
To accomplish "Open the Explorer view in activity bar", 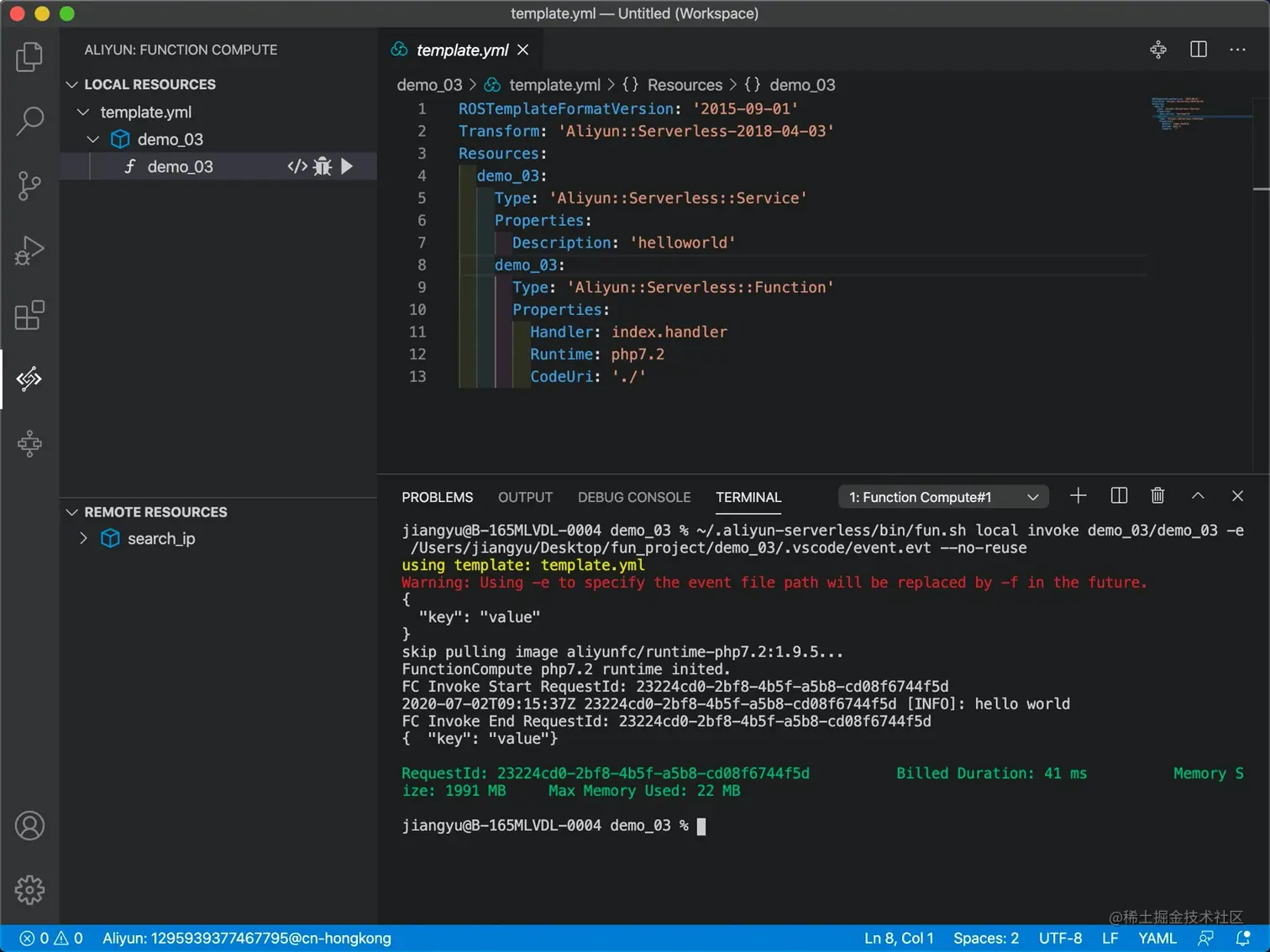I will click(x=29, y=57).
